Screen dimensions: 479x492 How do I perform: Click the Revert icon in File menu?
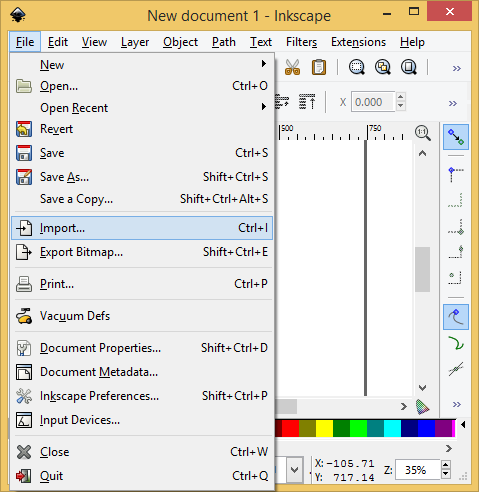point(24,129)
